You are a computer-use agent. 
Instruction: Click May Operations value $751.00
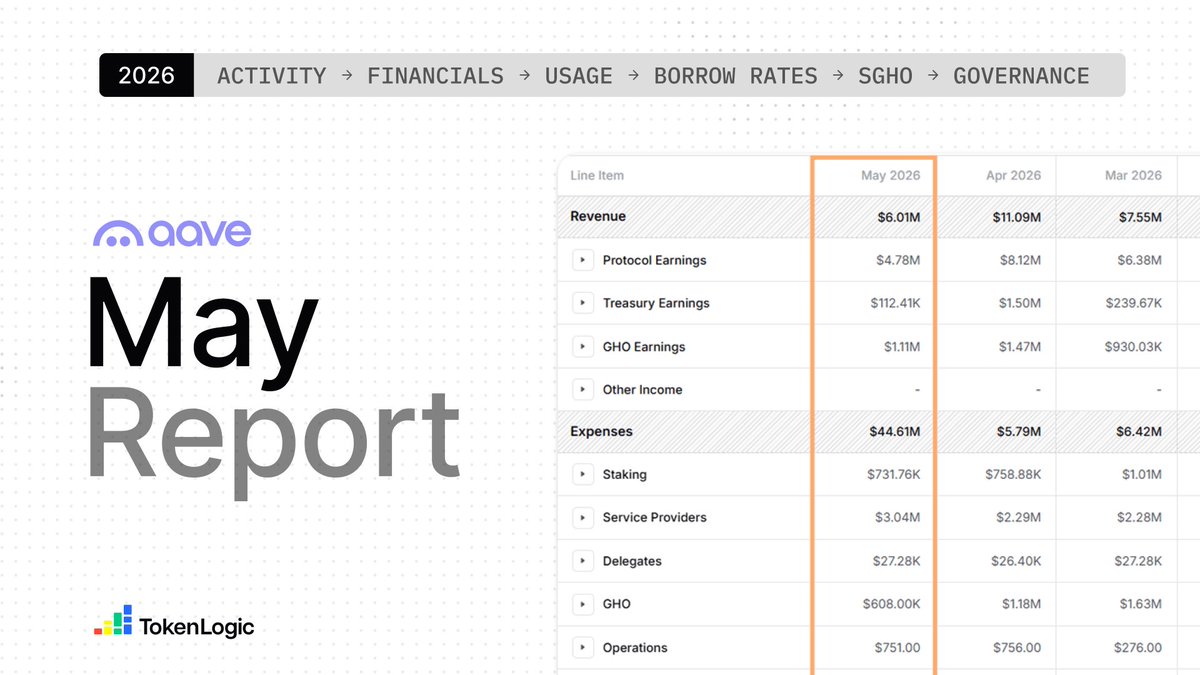click(896, 648)
